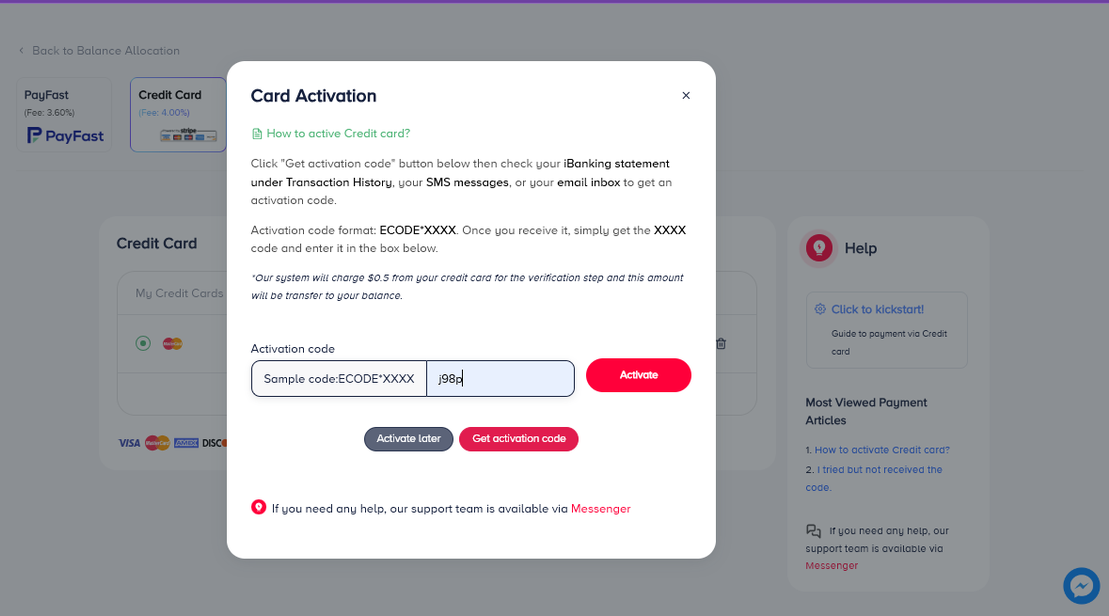The width and height of the screenshot is (1109, 616).
Task: Close the Card Activation dialog
Action: pos(686,96)
